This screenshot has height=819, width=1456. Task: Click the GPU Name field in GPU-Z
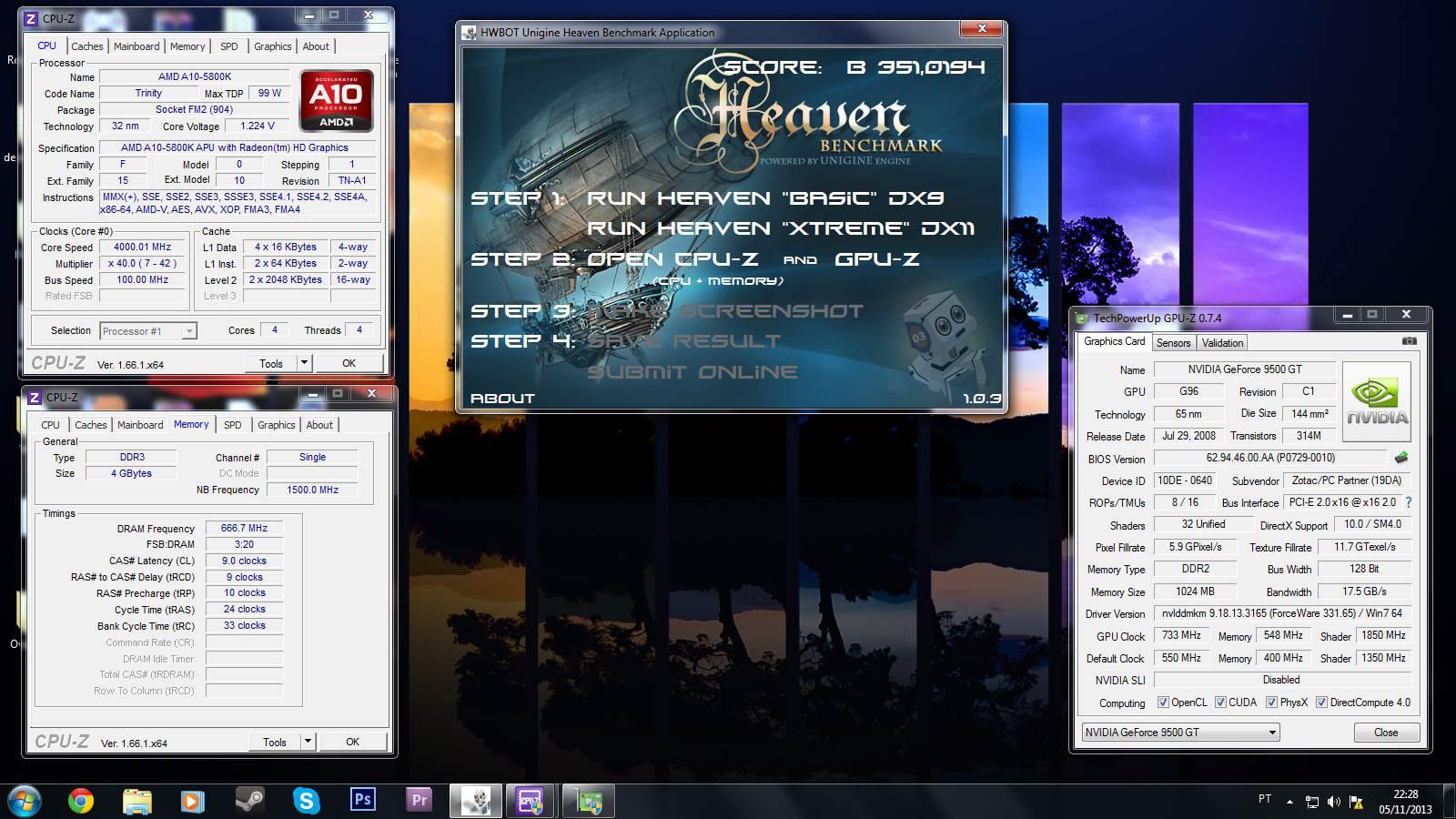tap(1244, 369)
